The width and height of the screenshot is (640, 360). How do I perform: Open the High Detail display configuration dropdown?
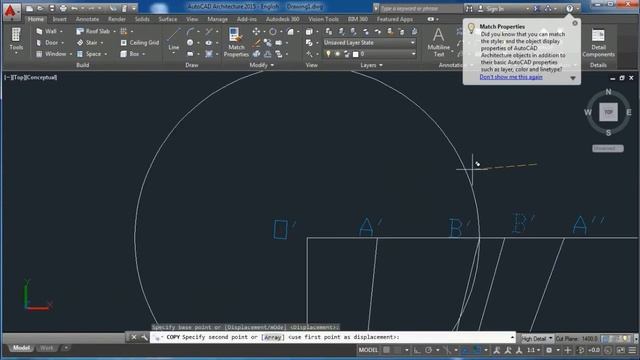[537, 339]
